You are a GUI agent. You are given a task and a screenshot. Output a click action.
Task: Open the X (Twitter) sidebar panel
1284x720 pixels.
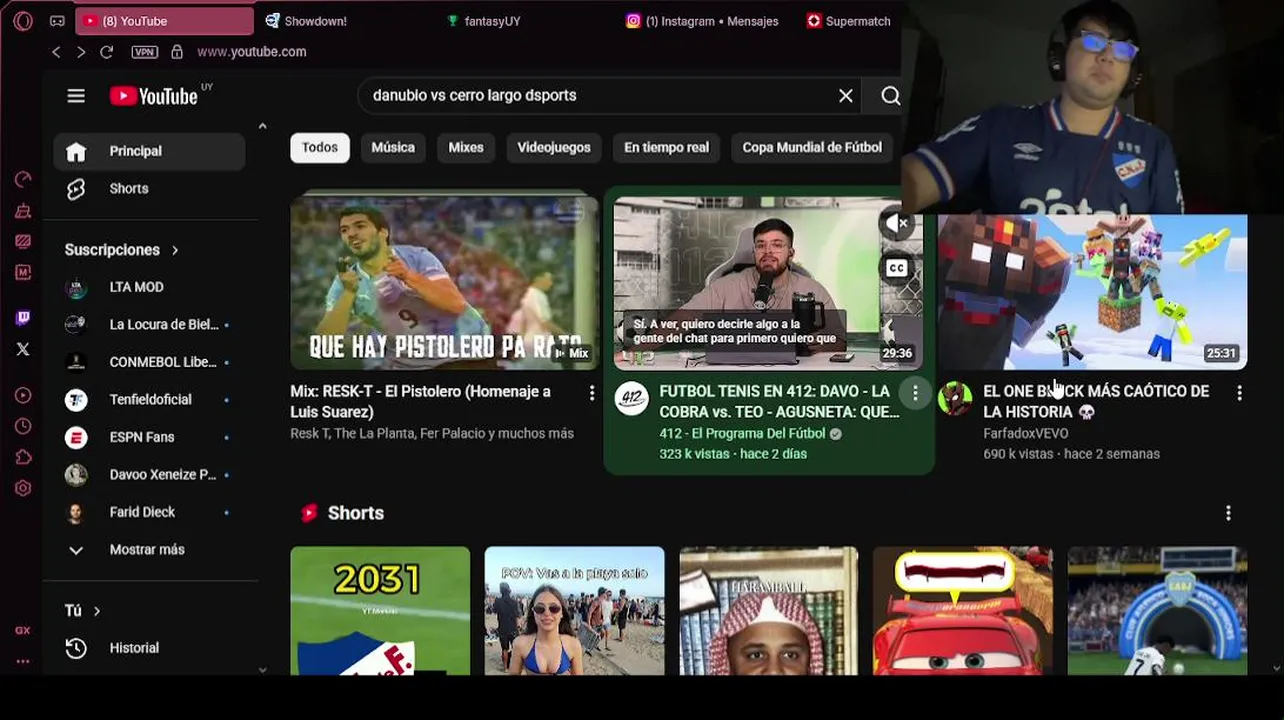[23, 349]
